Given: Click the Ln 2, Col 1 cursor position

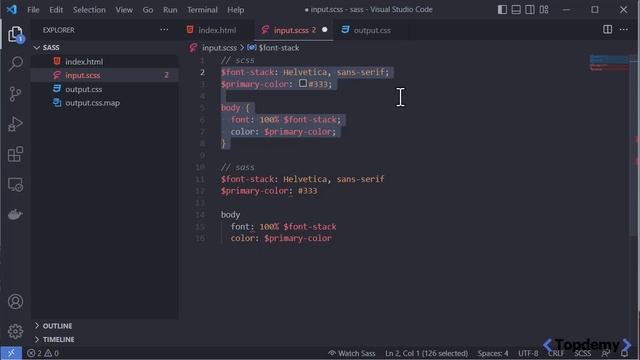Looking at the screenshot, I should [x=426, y=353].
